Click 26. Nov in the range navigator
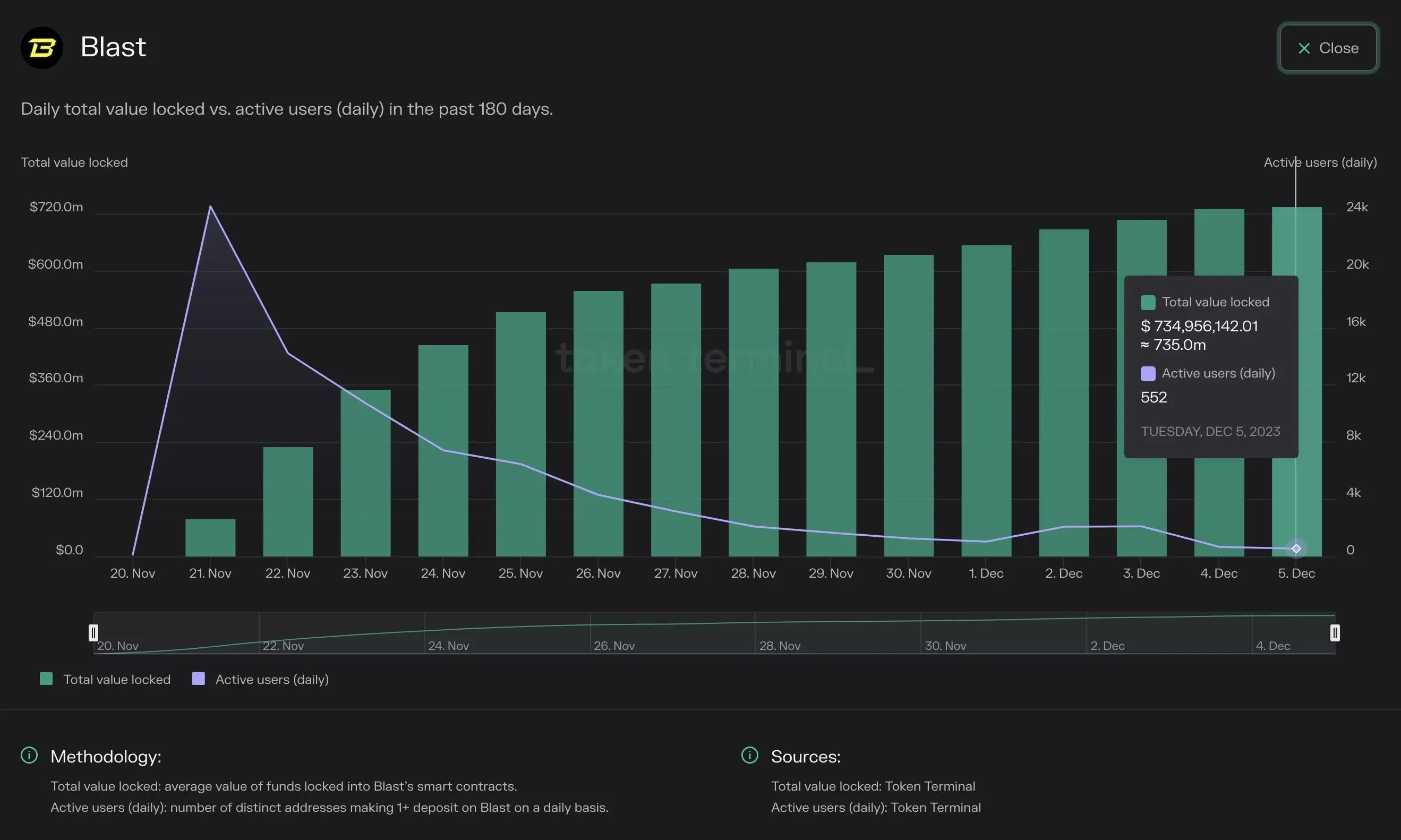This screenshot has width=1401, height=840. click(x=614, y=646)
